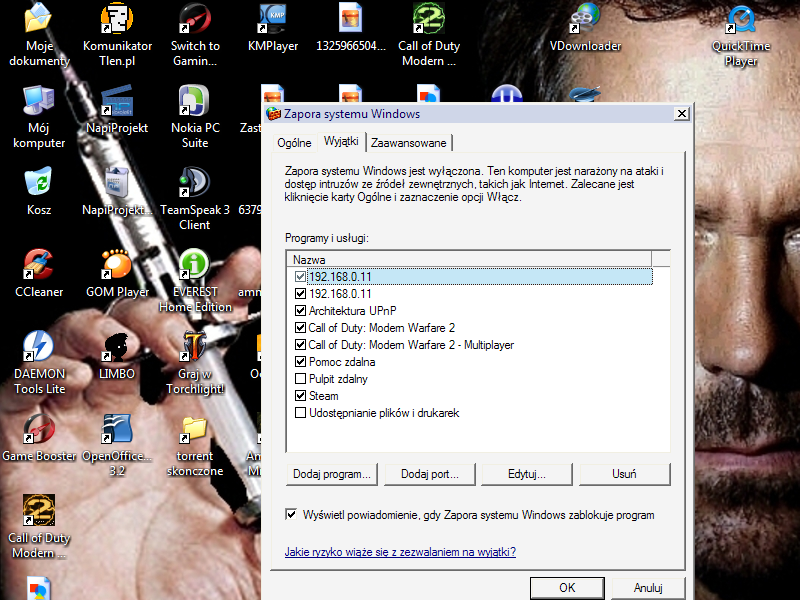Select the Komunikator Tlen.pl desktop icon
Viewport: 800px width, 600px height.
pos(117,36)
